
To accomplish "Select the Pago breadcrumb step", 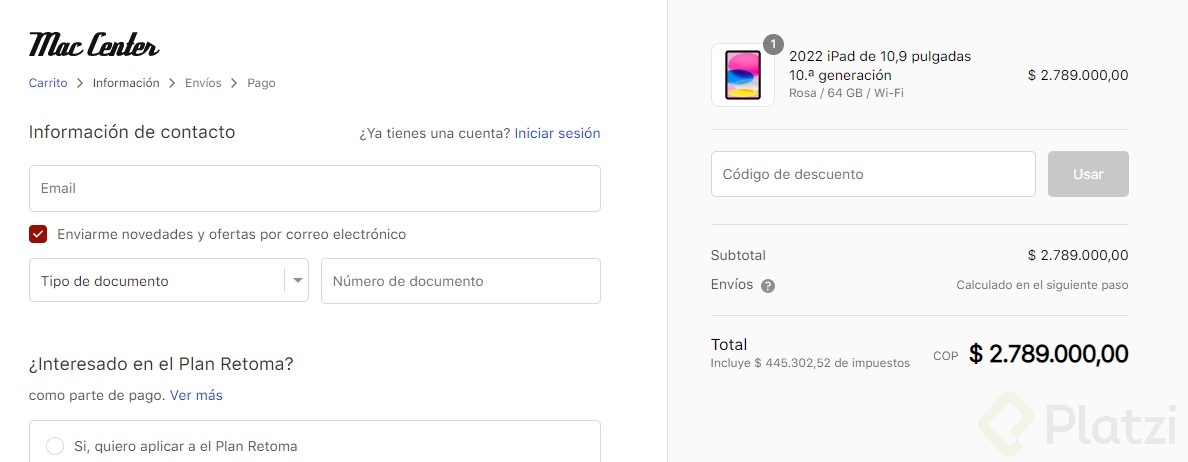I will point(261,83).
